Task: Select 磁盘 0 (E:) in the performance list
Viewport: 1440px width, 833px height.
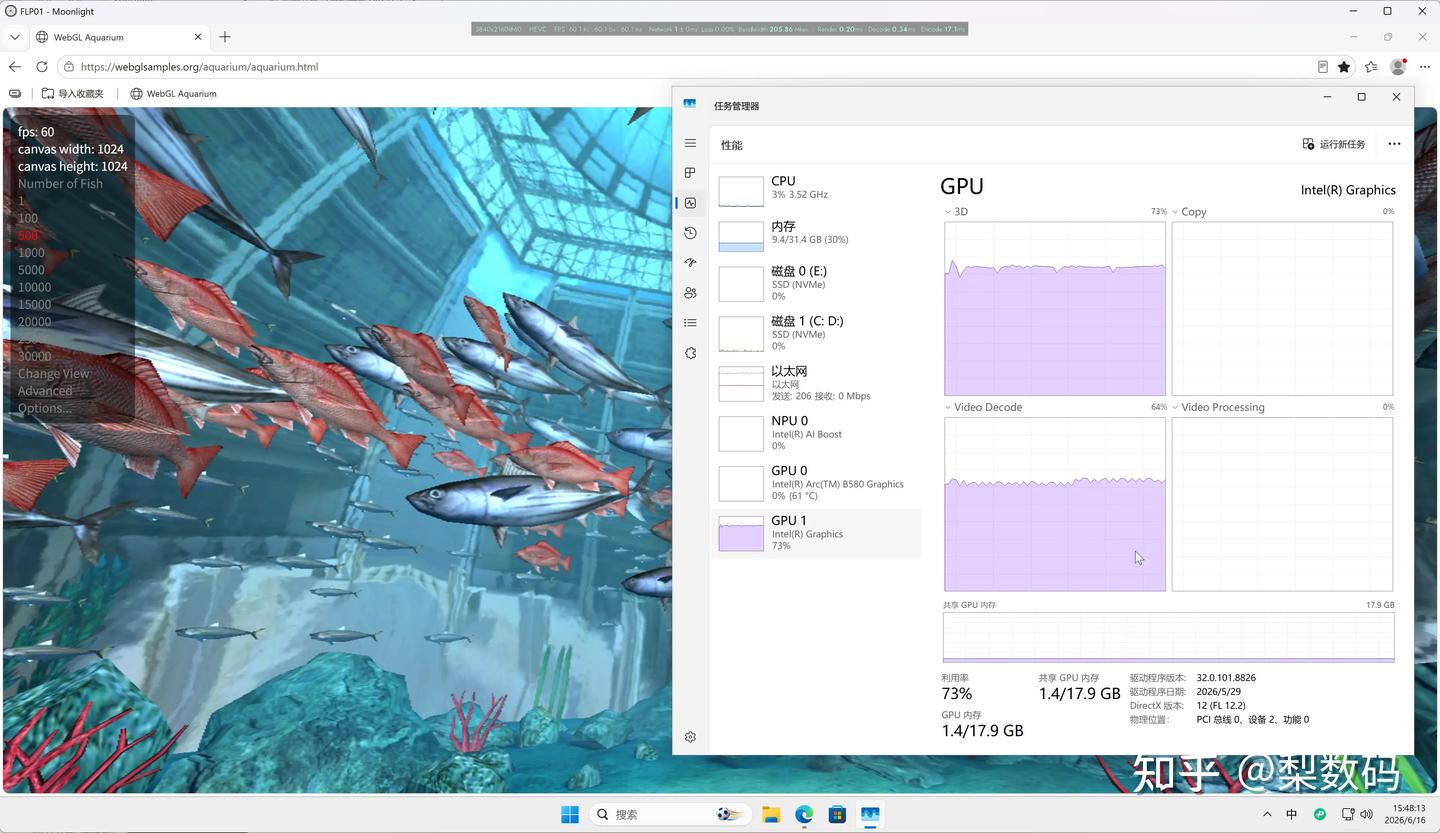Action: [816, 283]
